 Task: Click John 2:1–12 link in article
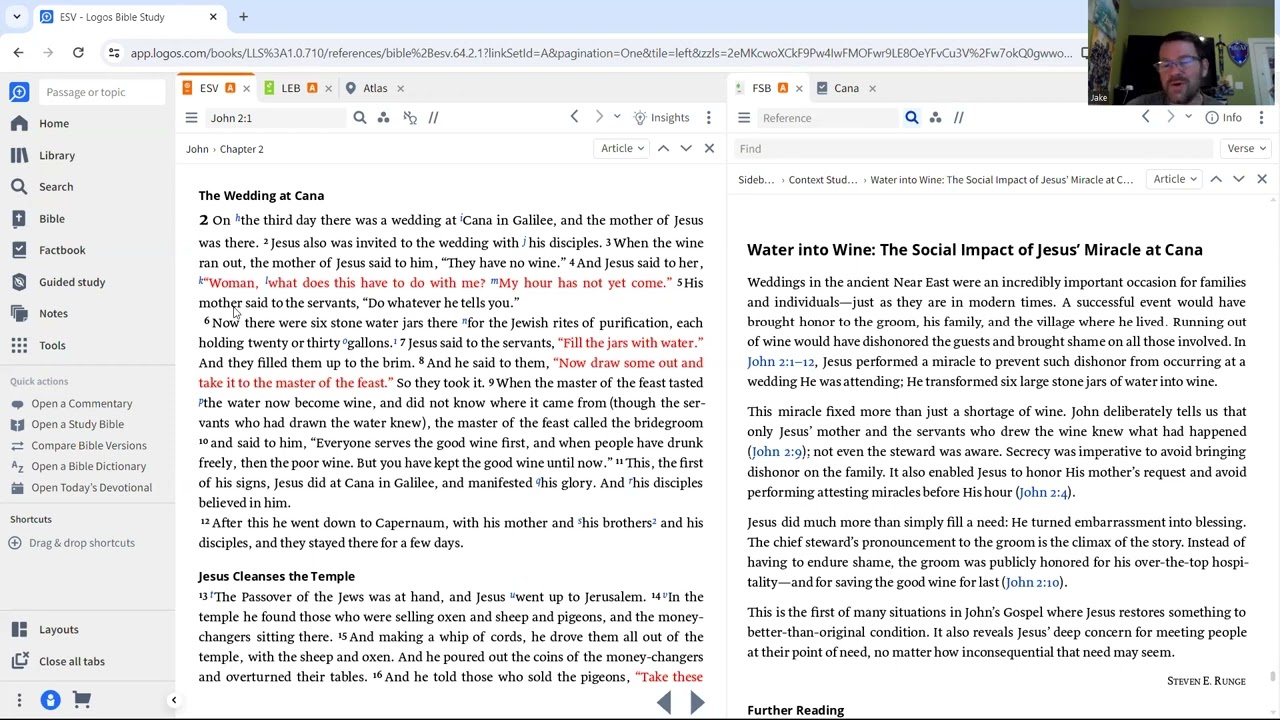[x=781, y=362]
